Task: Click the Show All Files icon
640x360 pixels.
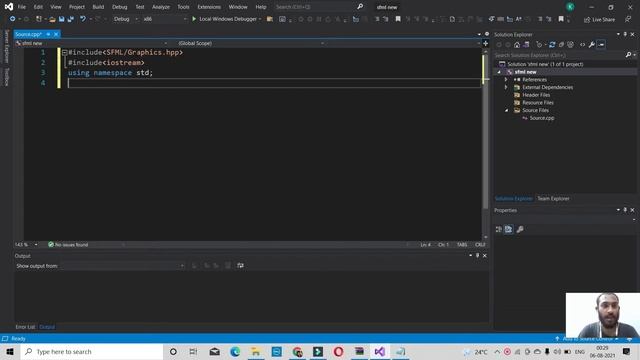Action: coord(571,45)
